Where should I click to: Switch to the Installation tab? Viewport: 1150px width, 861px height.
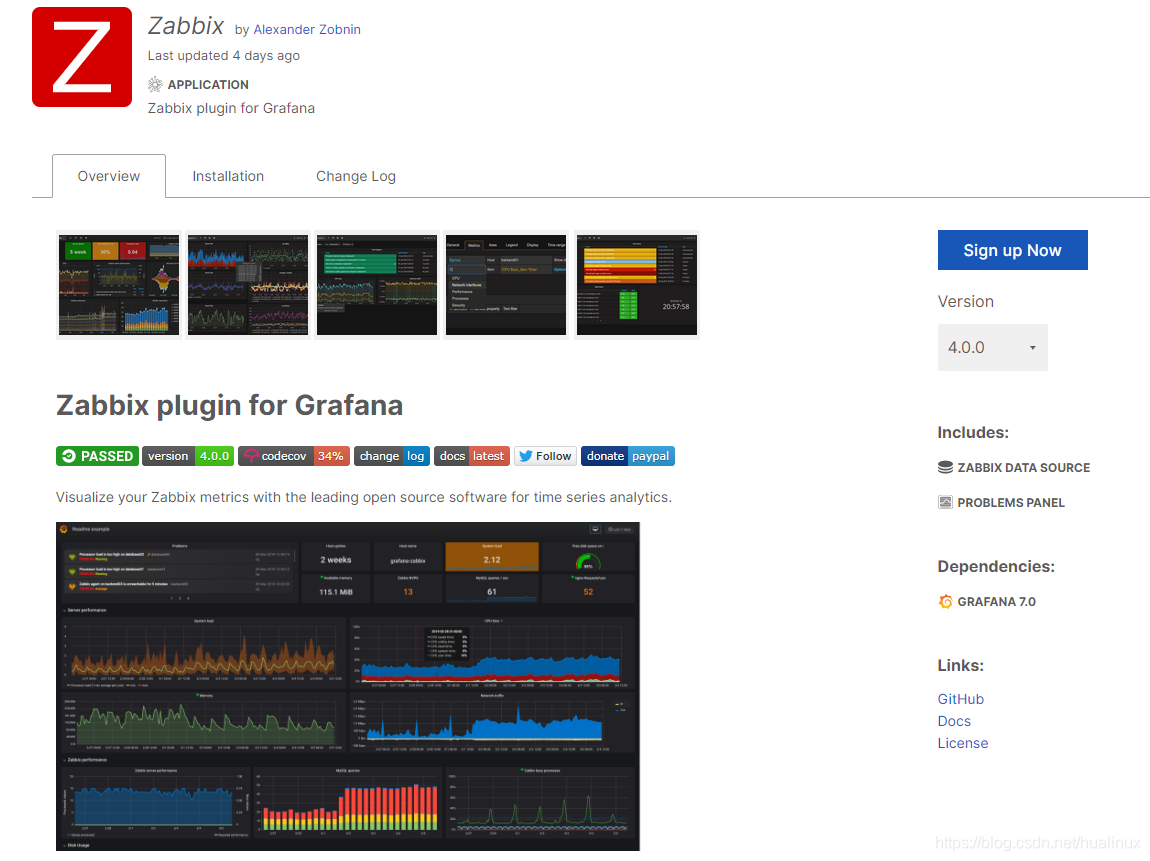pyautogui.click(x=228, y=176)
